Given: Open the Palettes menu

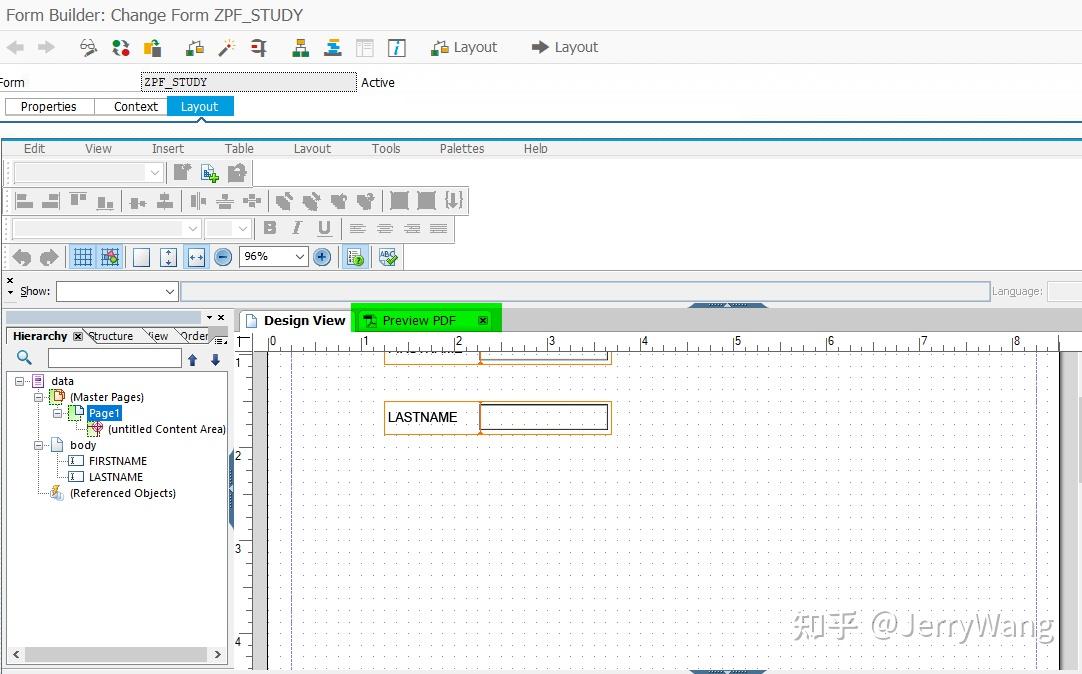Looking at the screenshot, I should click(x=461, y=148).
